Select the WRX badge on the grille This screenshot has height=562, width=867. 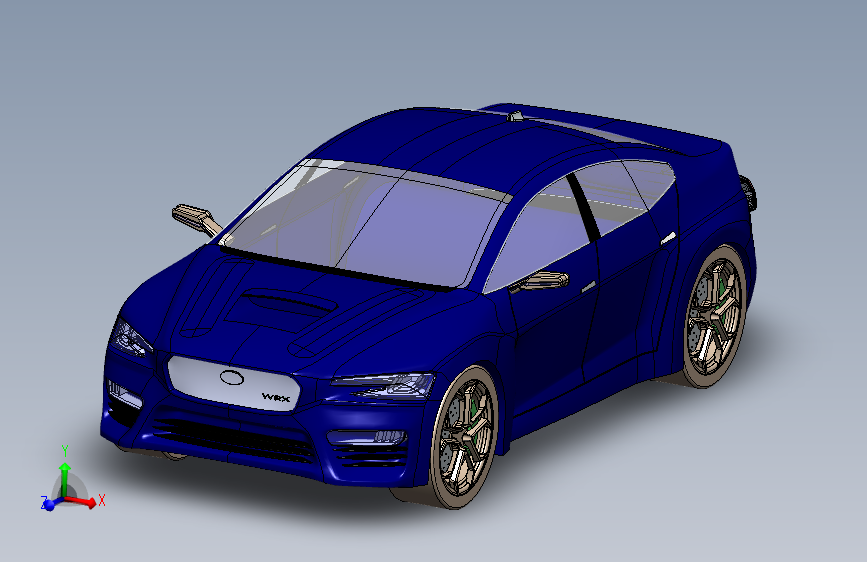coord(275,397)
